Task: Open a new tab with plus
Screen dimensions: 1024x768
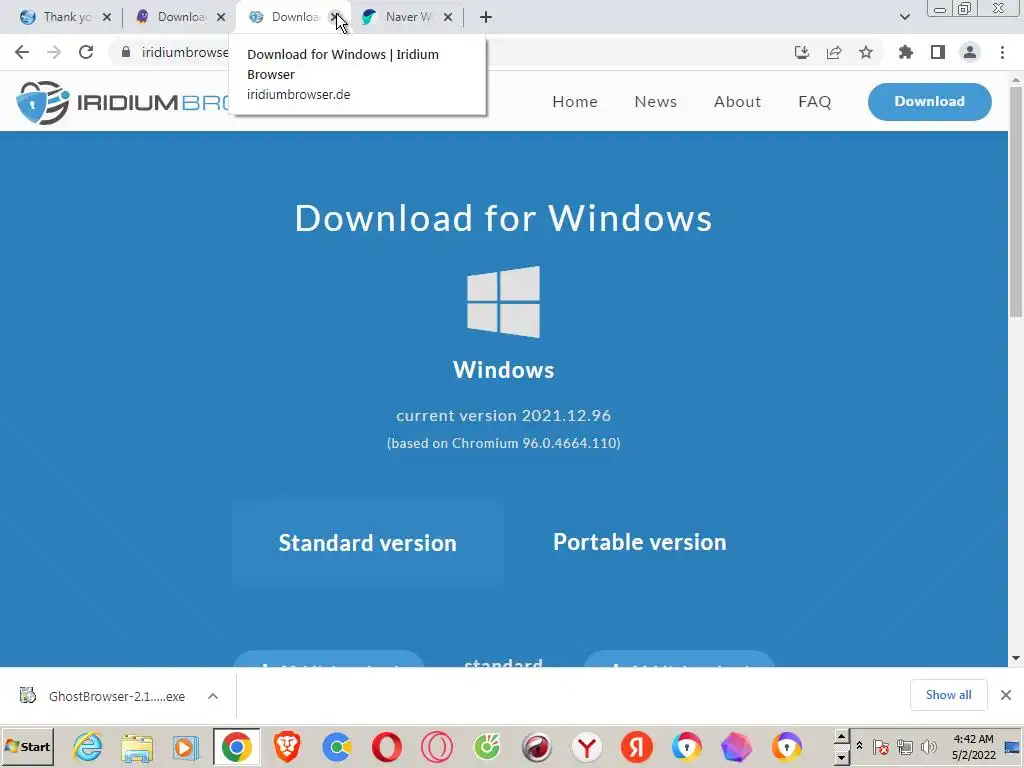Action: click(485, 17)
